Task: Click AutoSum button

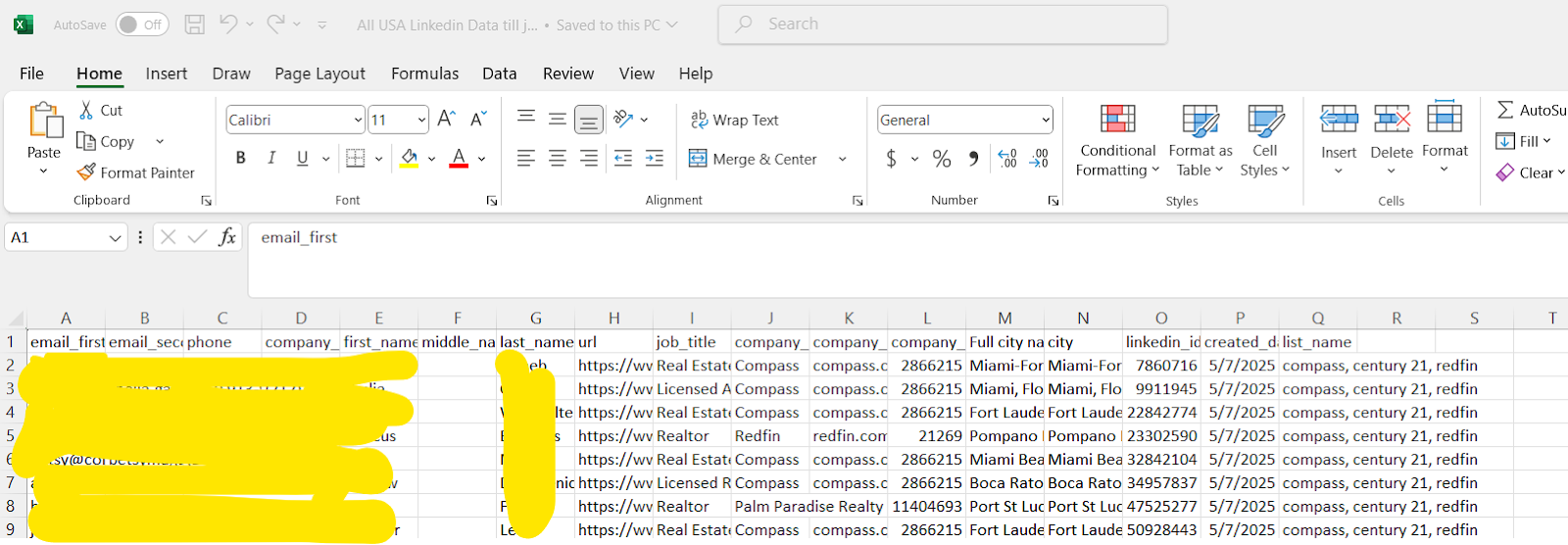Action: click(x=1530, y=110)
